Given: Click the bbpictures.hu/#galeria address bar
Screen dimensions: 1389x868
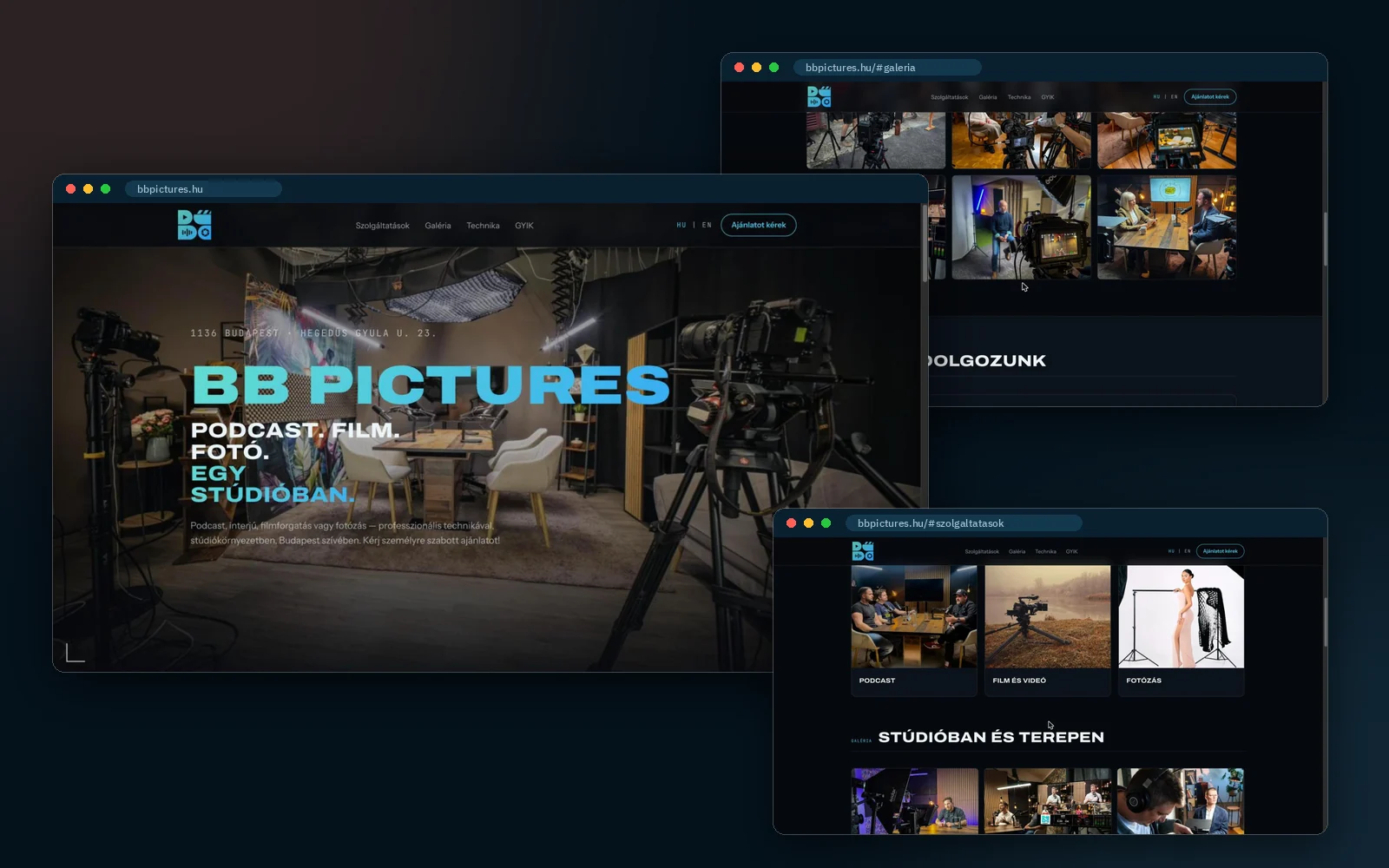Looking at the screenshot, I should tap(887, 67).
